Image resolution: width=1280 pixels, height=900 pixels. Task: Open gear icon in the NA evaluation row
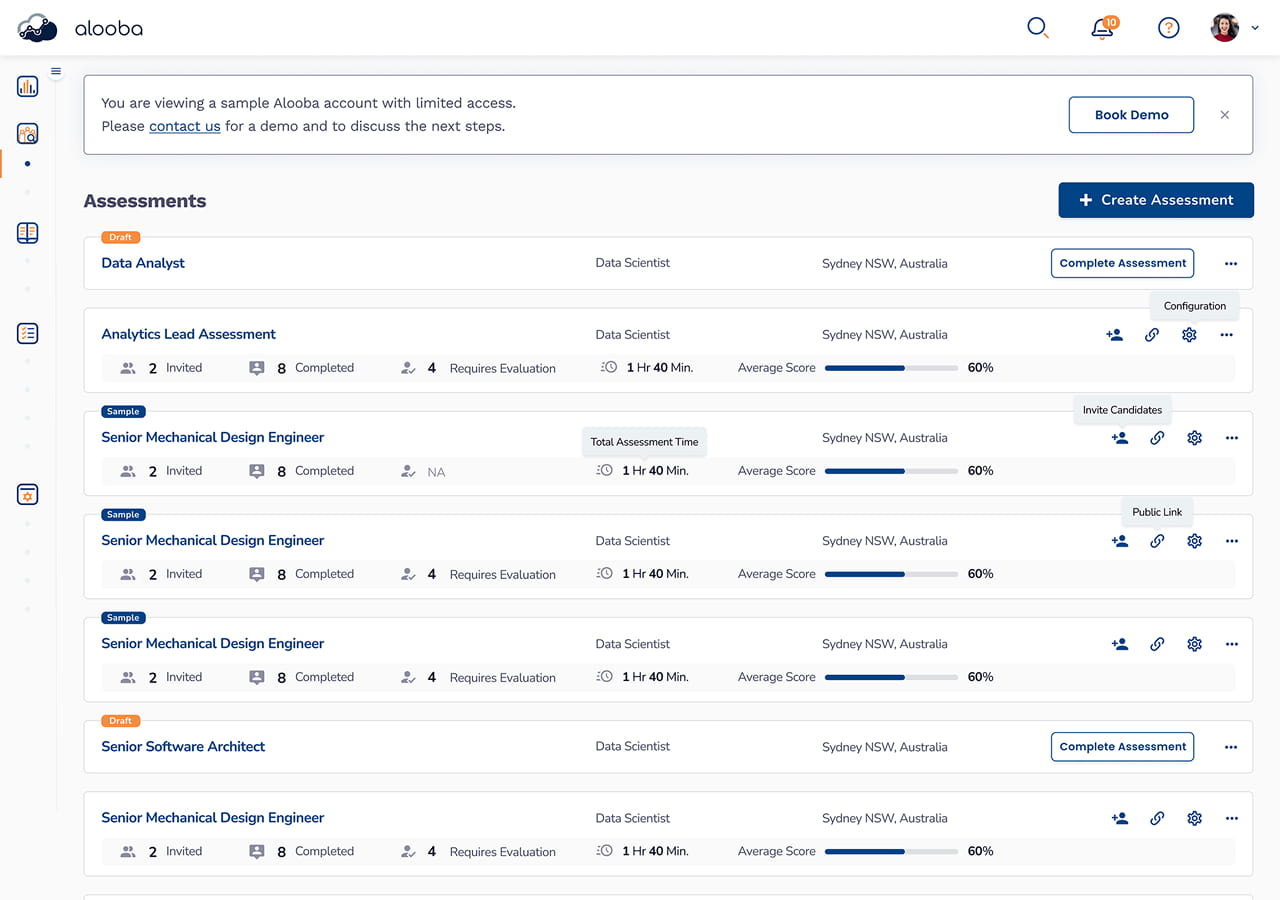[1194, 438]
